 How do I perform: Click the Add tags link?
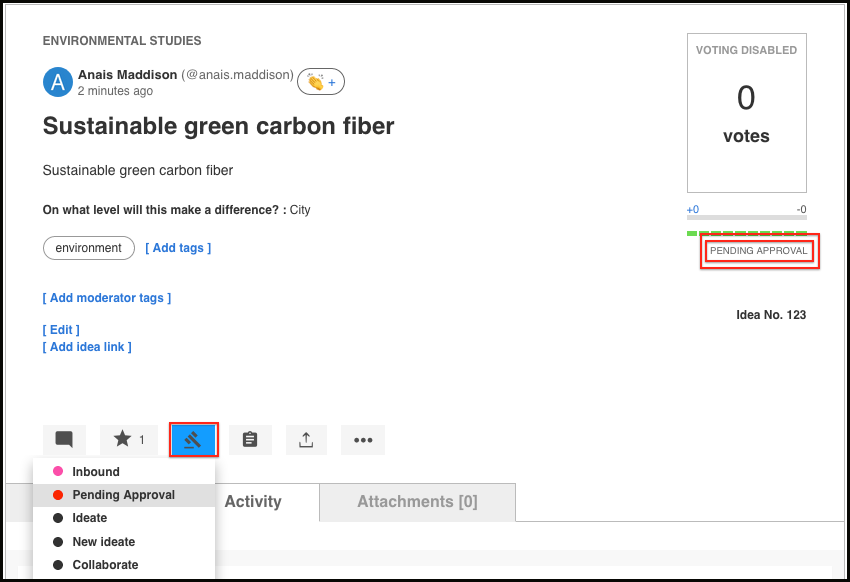click(178, 248)
